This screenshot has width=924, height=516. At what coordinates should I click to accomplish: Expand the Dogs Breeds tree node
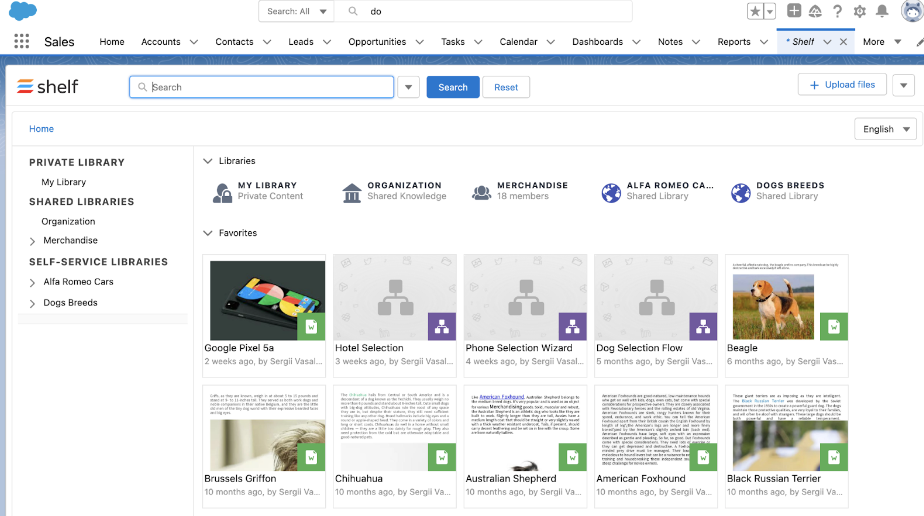click(32, 304)
